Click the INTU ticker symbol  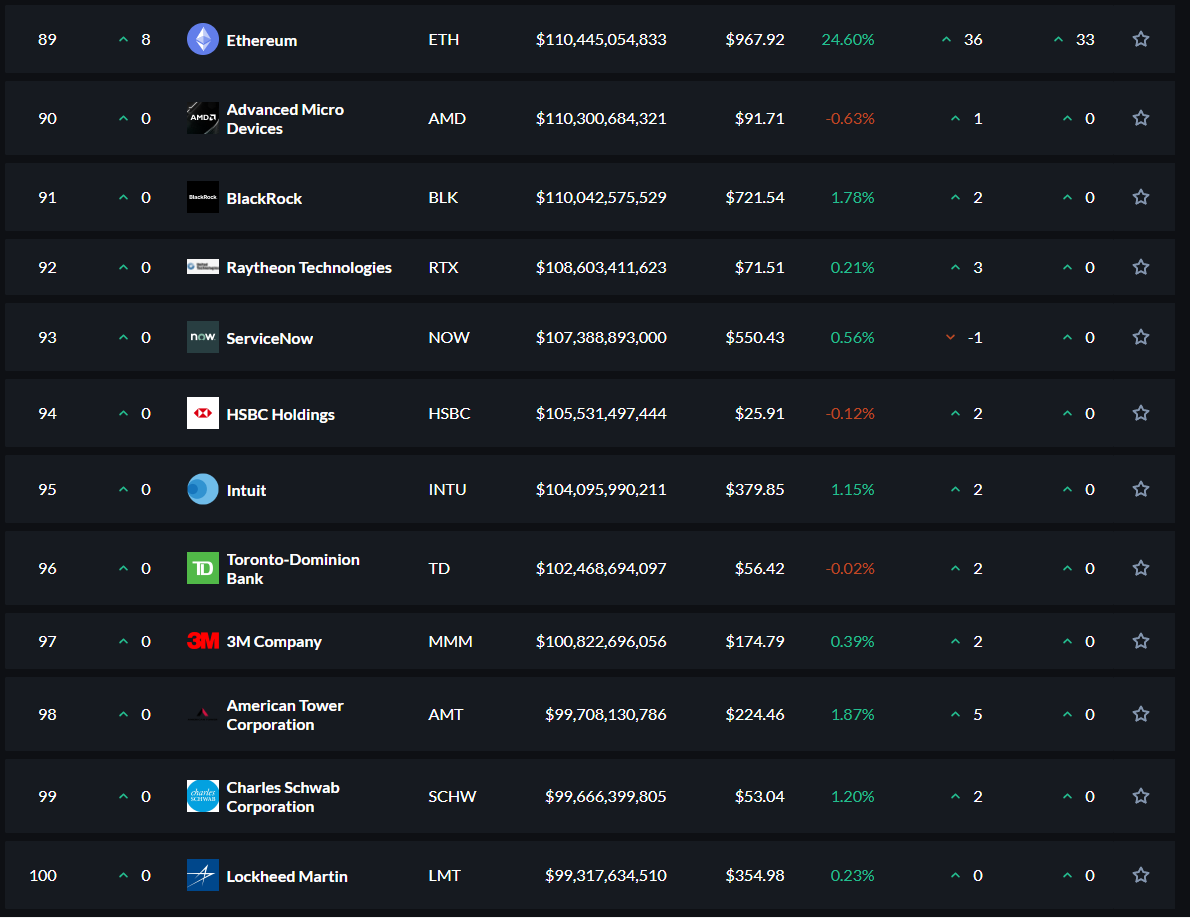tap(447, 489)
